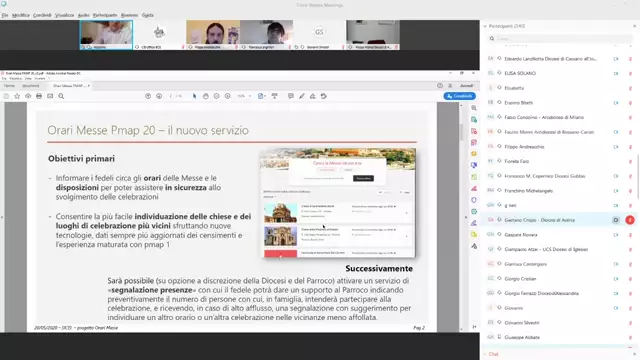Collapse the Partecipanti section chevron
640x360 pixels.
(x=485, y=26)
